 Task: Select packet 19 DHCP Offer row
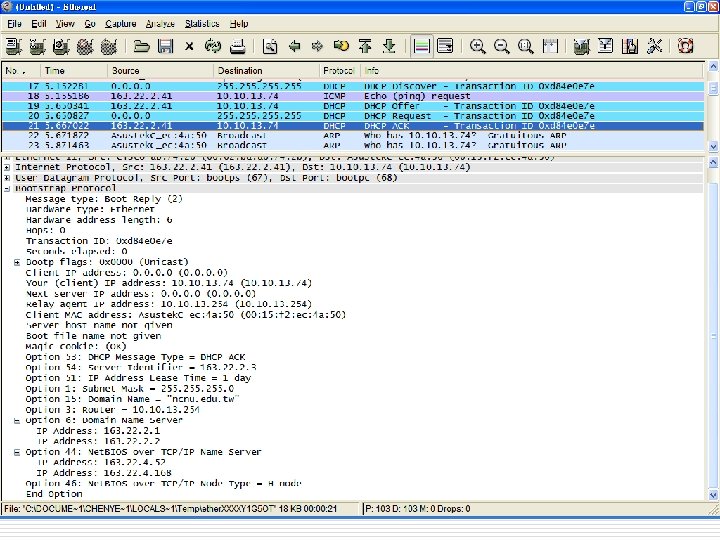pos(353,106)
